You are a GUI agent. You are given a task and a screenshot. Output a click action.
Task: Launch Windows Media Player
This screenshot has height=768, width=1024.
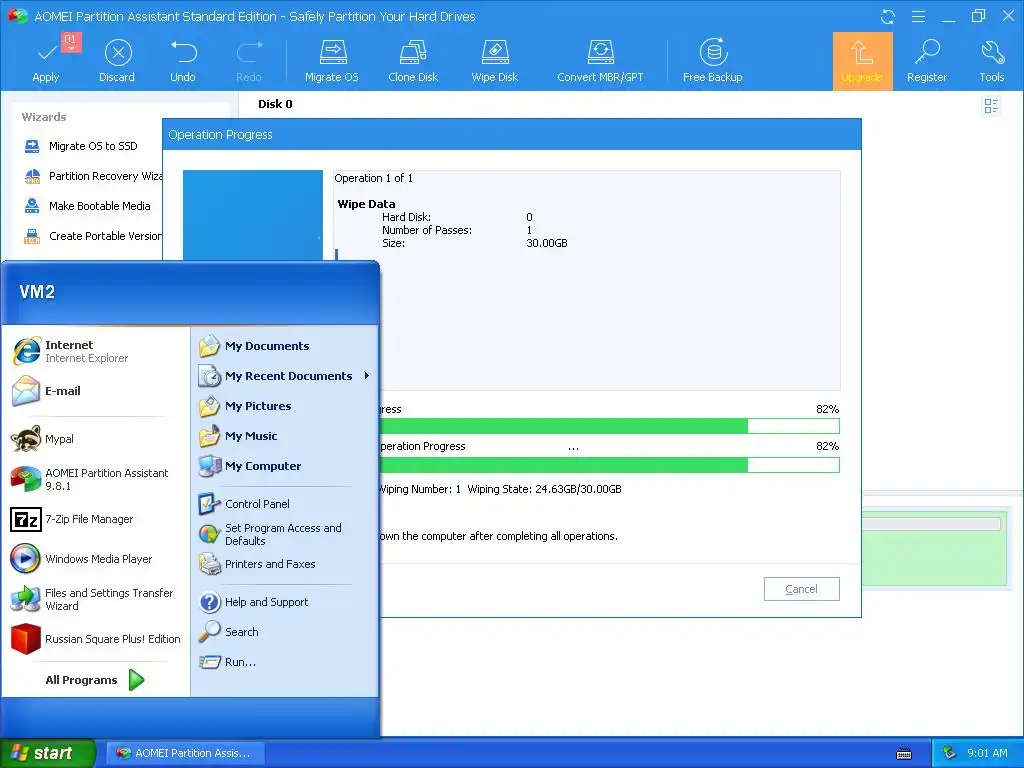pyautogui.click(x=95, y=559)
